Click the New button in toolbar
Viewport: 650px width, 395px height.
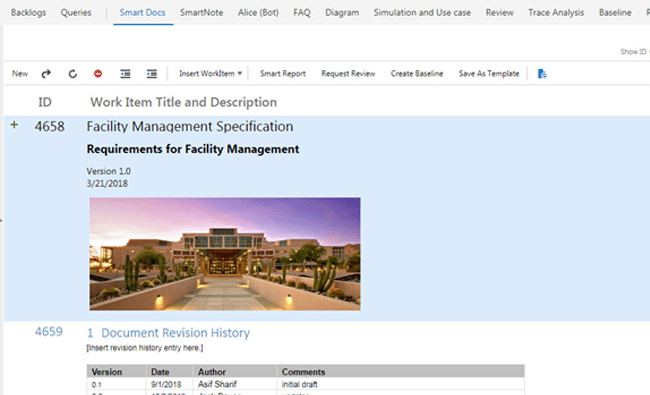point(20,74)
